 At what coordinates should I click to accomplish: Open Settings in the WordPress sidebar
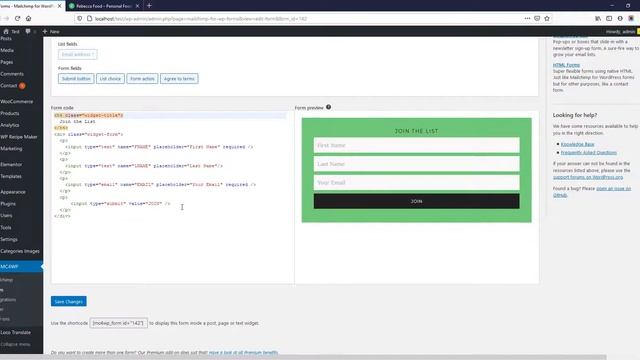tap(9, 239)
